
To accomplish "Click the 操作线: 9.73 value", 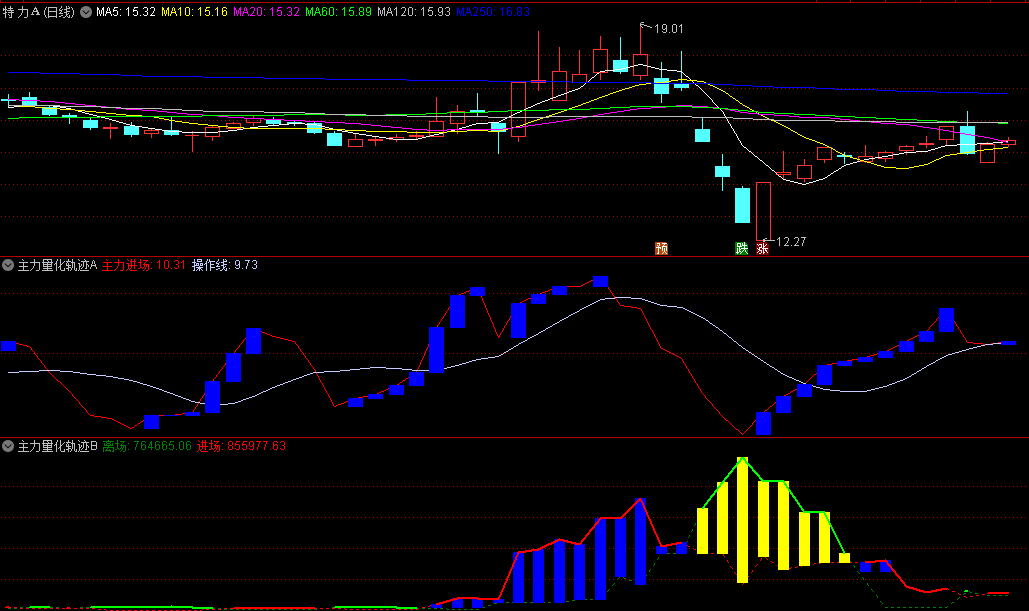I will tap(224, 265).
